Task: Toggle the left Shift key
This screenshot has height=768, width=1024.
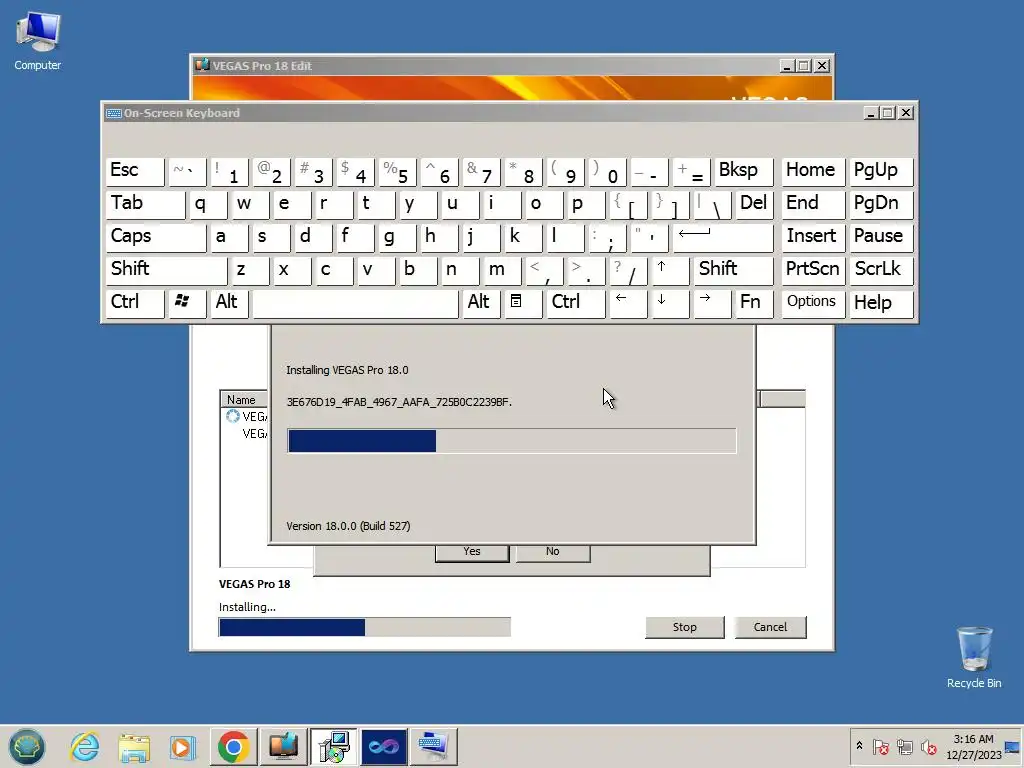Action: pos(167,270)
